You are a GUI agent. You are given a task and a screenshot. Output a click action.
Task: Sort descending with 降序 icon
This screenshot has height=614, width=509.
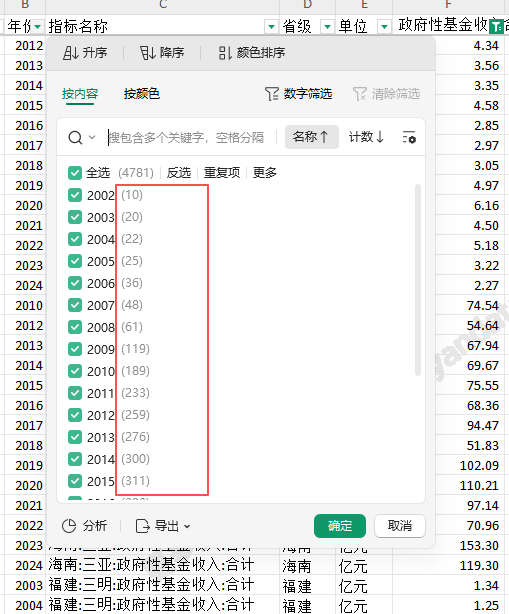pyautogui.click(x=162, y=52)
